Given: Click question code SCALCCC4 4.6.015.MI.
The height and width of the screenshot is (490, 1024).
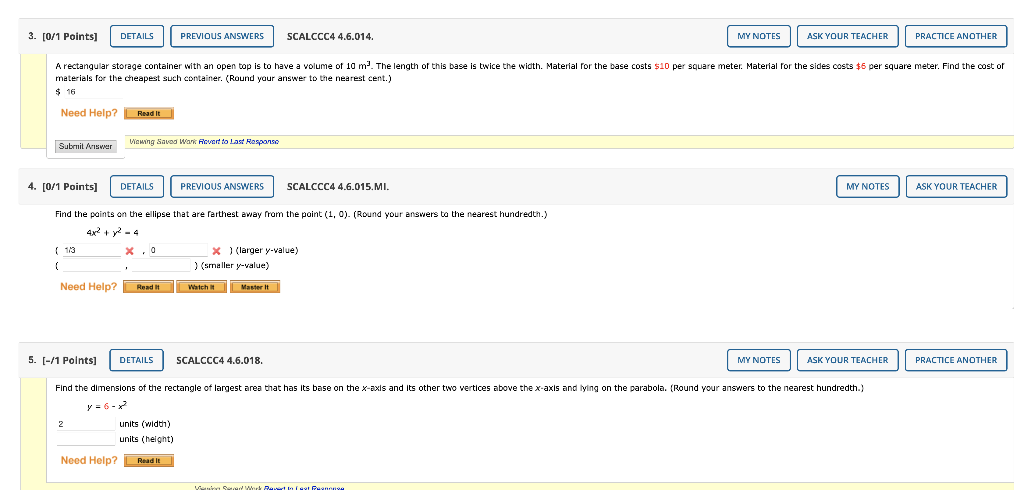Looking at the screenshot, I should (x=338, y=187).
